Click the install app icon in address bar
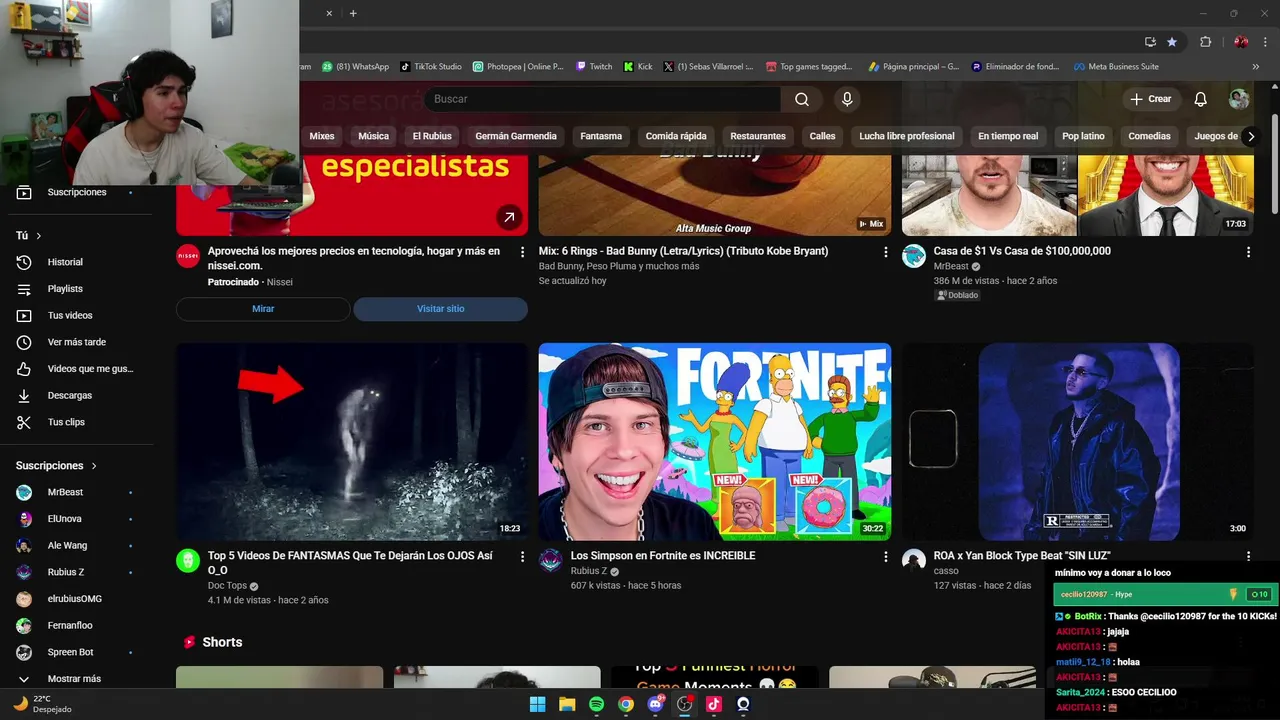Image resolution: width=1280 pixels, height=720 pixels. 1150,42
